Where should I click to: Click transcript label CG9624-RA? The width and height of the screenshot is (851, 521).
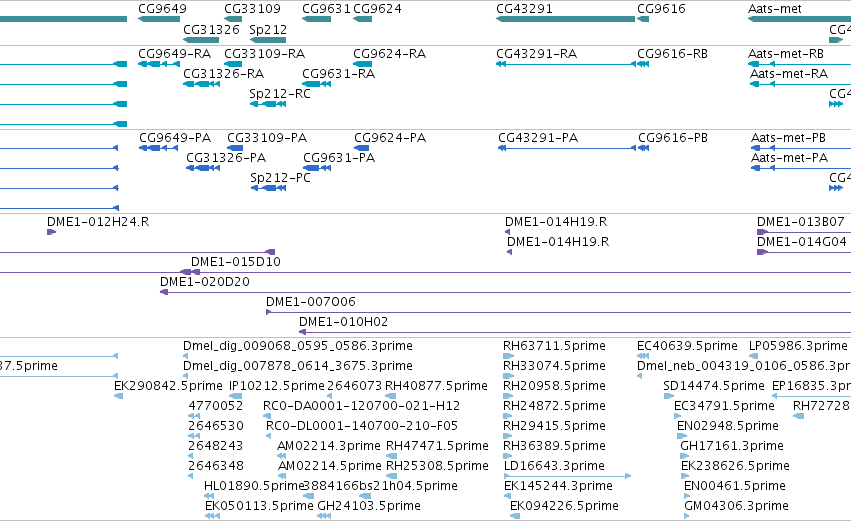[x=390, y=54]
